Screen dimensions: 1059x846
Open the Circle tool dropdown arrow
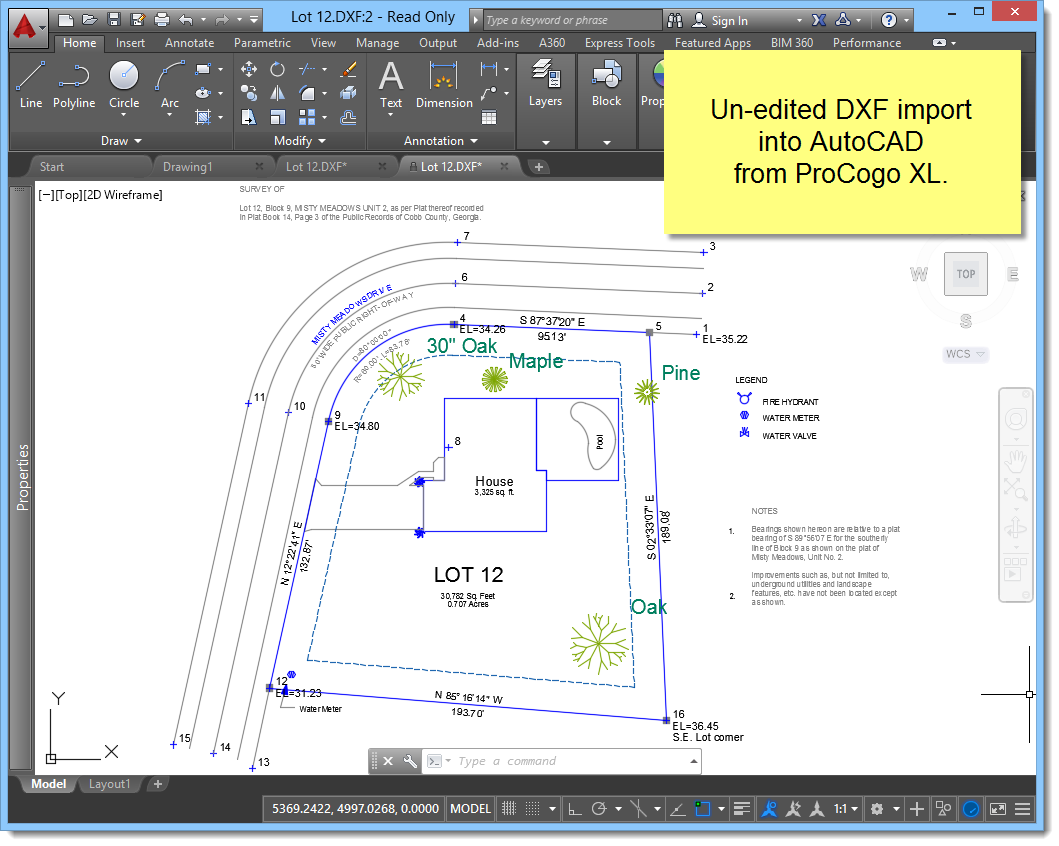click(124, 115)
